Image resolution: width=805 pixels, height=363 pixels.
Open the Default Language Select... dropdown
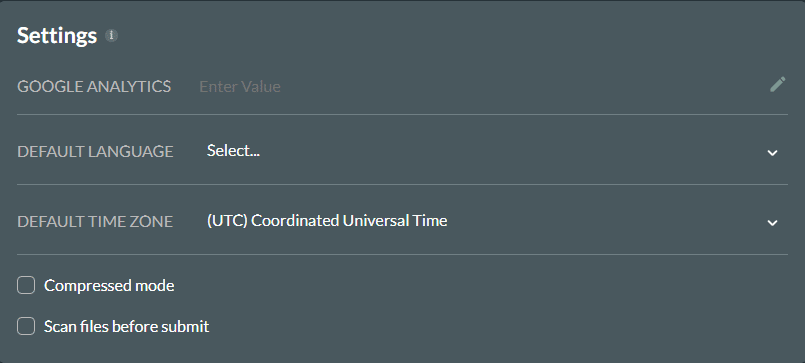coord(493,151)
